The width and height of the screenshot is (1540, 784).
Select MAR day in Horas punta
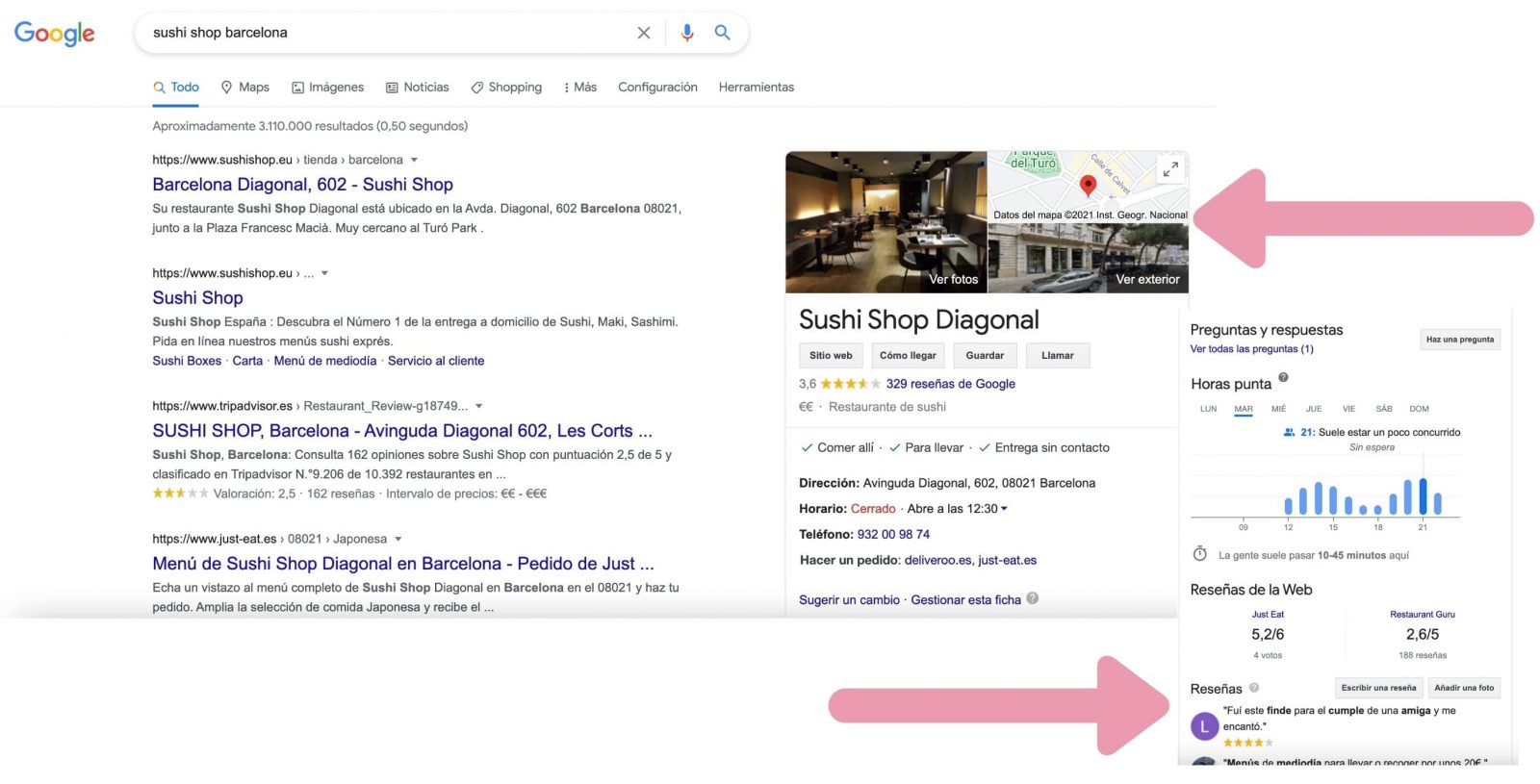click(1244, 409)
